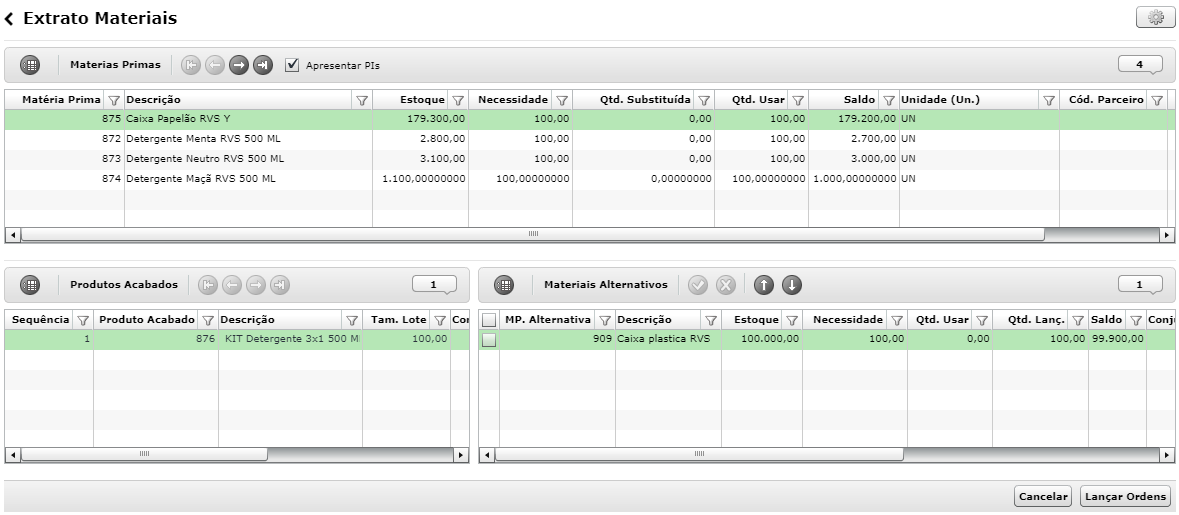Screen dimensions: 1179x515
Task: Open grid options icon for Materias Primas
Action: (30, 65)
